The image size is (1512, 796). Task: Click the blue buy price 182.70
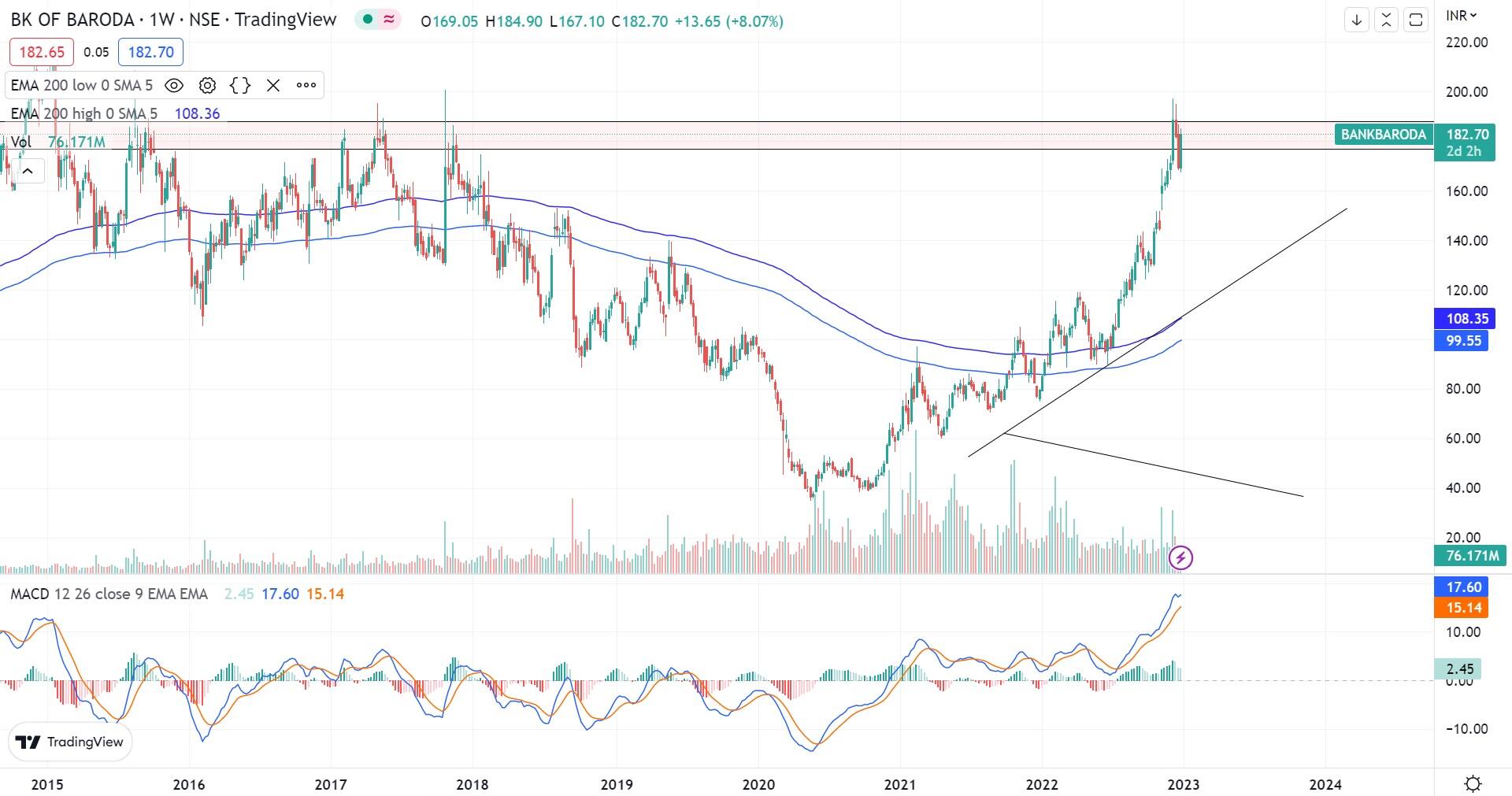click(x=150, y=52)
